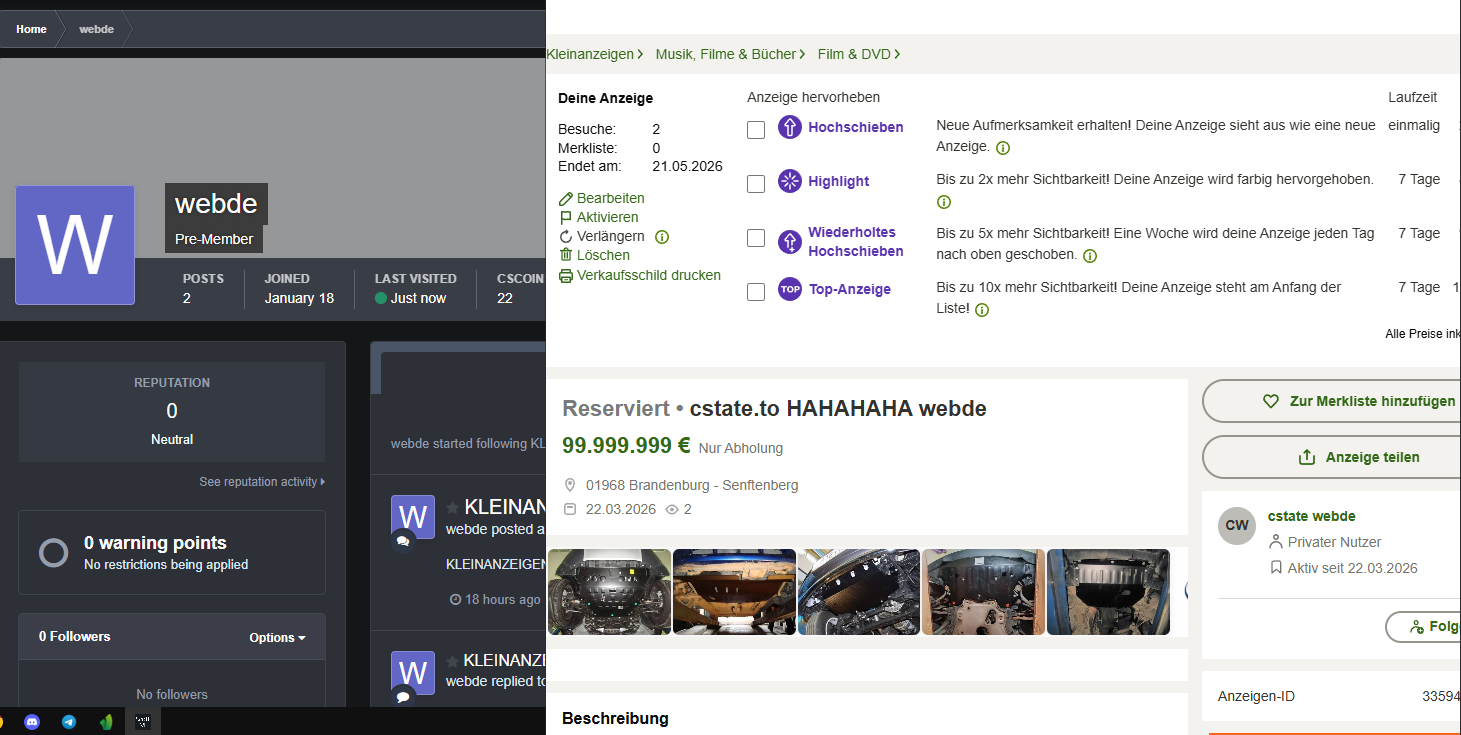Click Zur Merkliste hinzufügen button
The image size is (1461, 735).
(x=1331, y=401)
